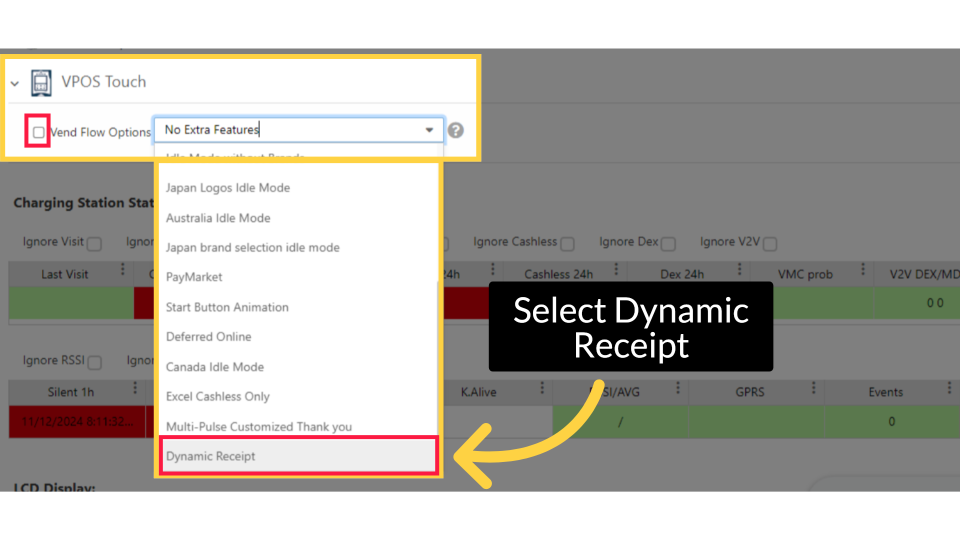This screenshot has height=540, width=960.
Task: Click the K.Alive column header
Action: (x=479, y=392)
